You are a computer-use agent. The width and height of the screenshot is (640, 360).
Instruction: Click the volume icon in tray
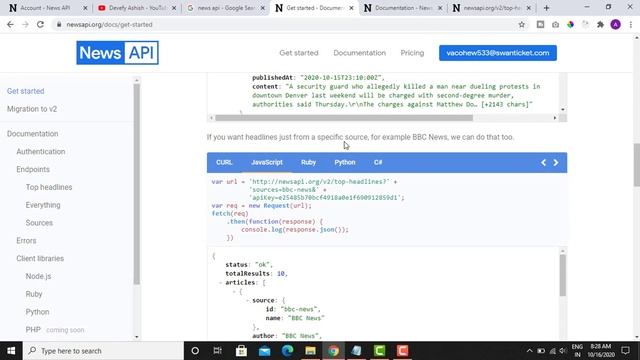click(563, 351)
